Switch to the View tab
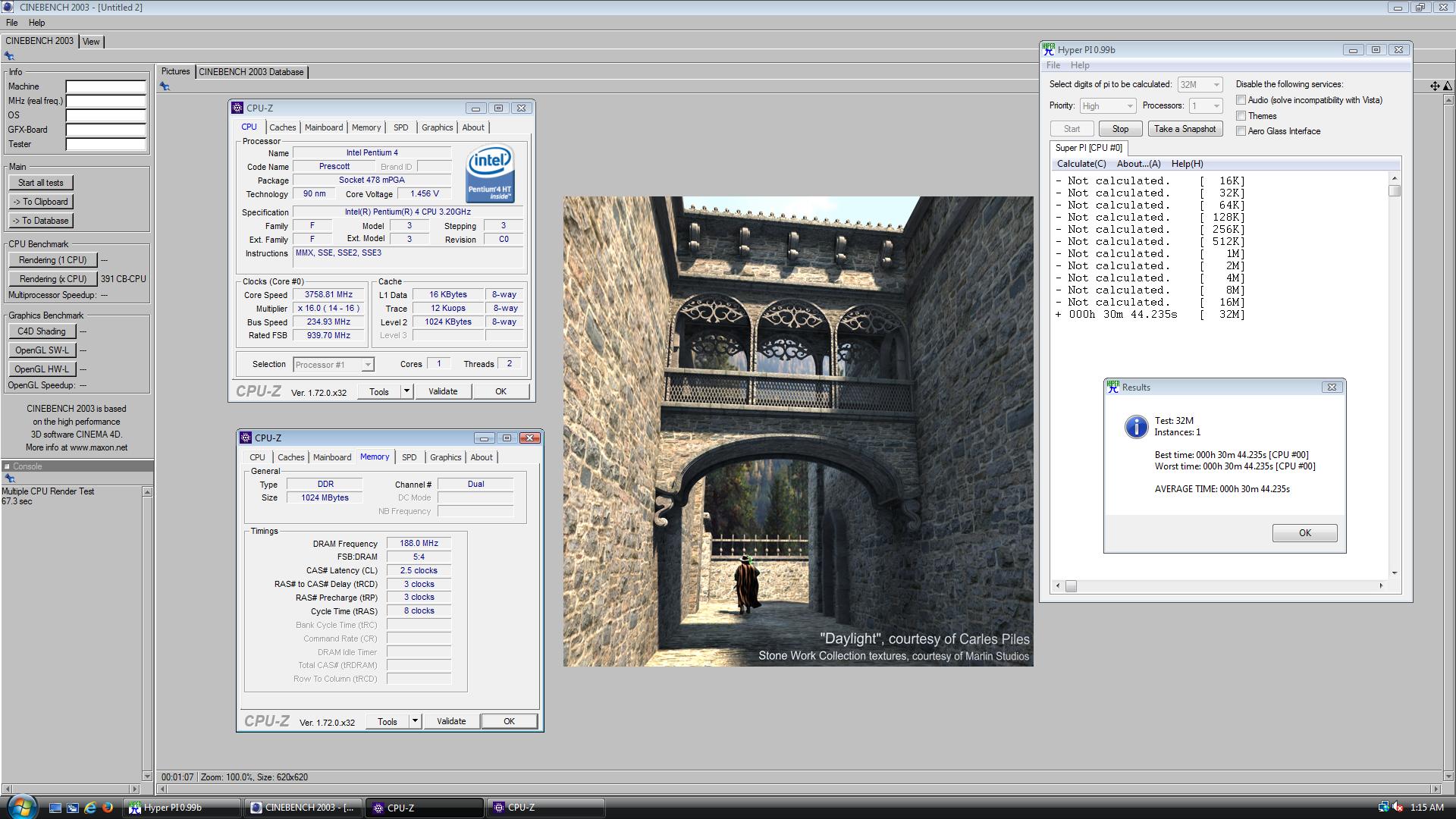1456x819 pixels. click(91, 42)
